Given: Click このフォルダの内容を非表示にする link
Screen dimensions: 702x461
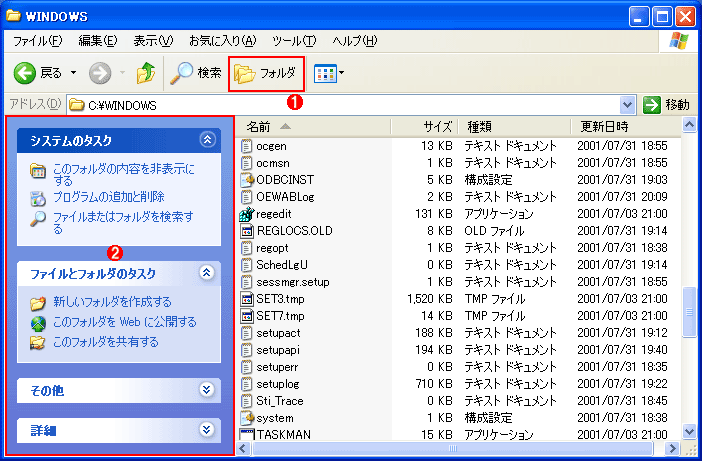Looking at the screenshot, I should coord(124,175).
